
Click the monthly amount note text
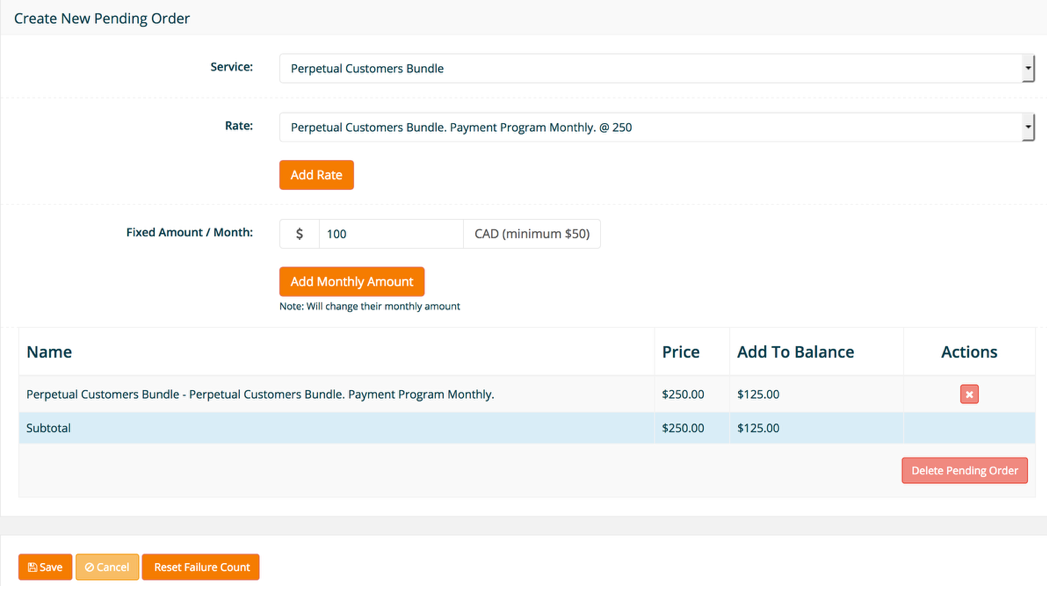(369, 306)
